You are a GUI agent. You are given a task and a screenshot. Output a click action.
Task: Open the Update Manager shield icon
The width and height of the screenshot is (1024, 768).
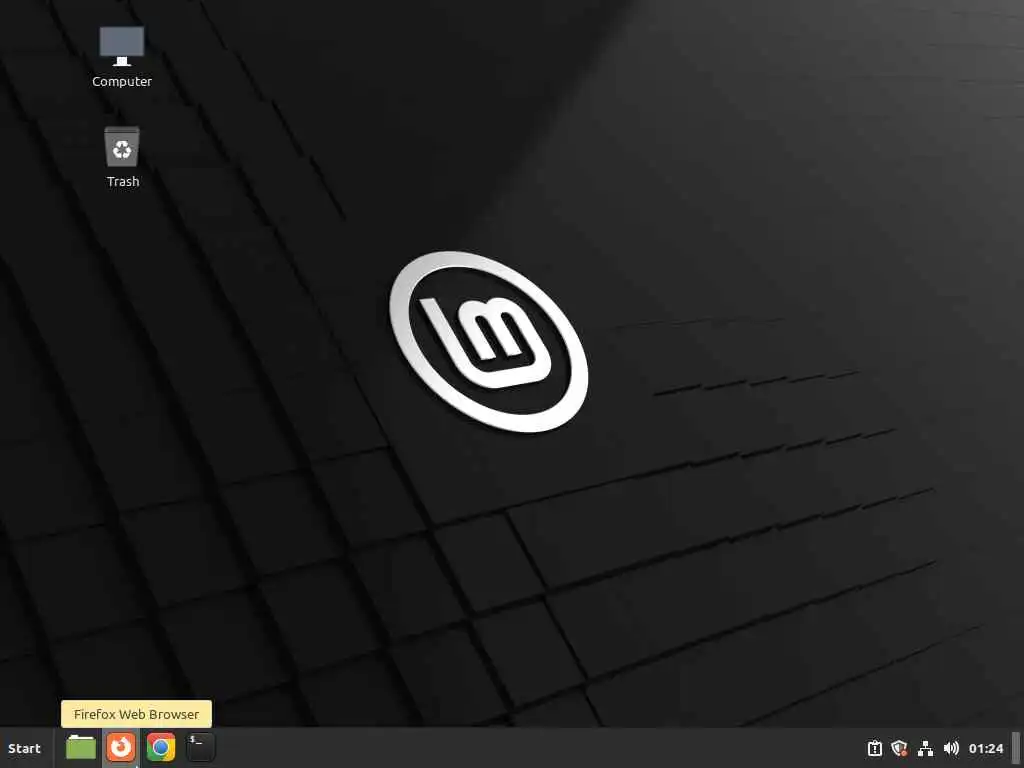[x=899, y=748]
